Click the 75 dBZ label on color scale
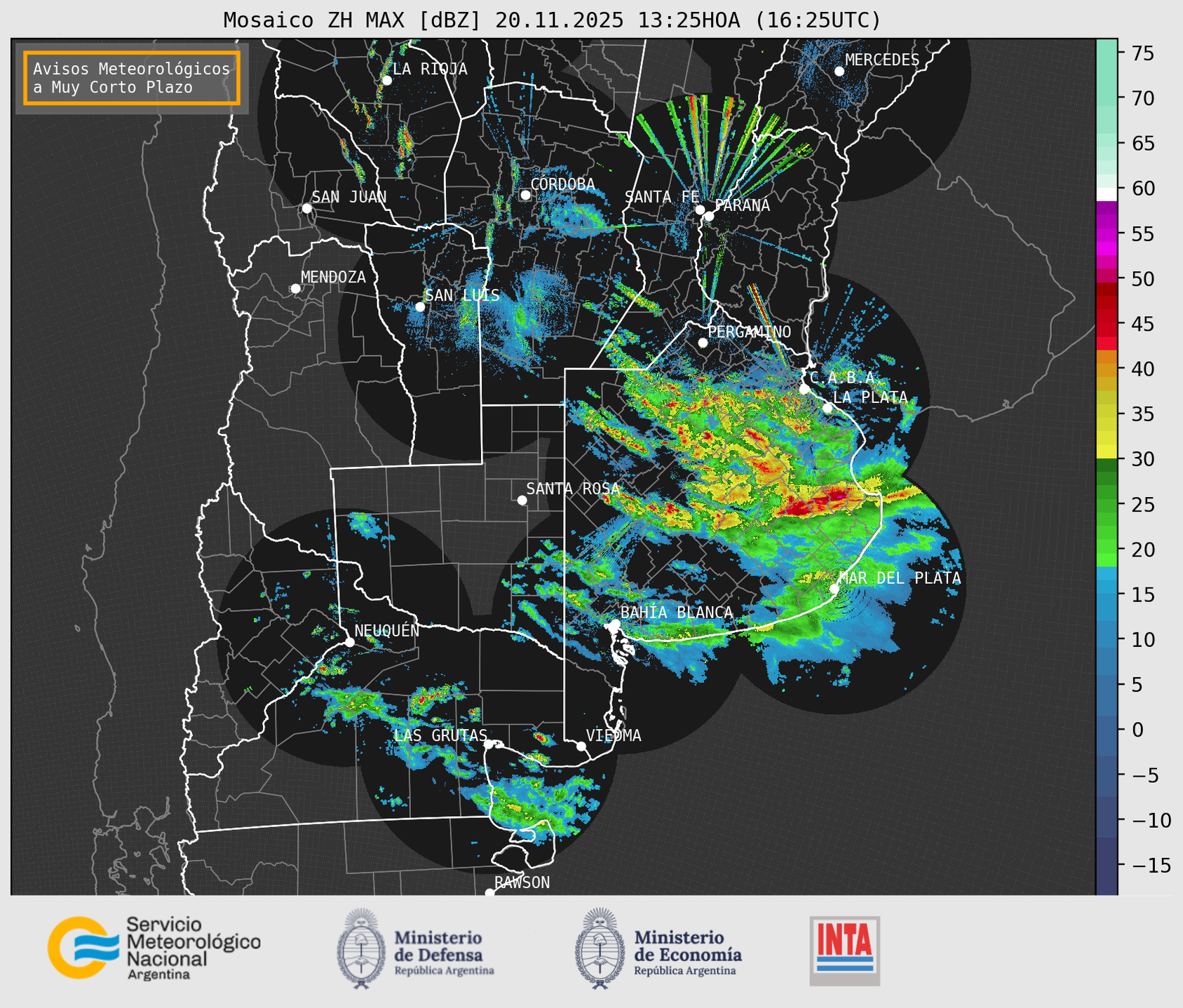The height and width of the screenshot is (1008, 1183). 1142,54
